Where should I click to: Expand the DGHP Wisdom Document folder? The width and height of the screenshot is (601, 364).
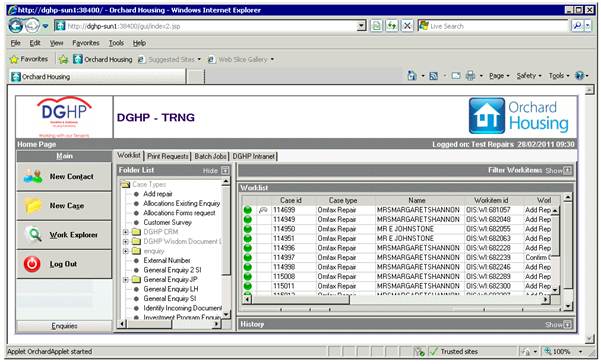tap(125, 241)
